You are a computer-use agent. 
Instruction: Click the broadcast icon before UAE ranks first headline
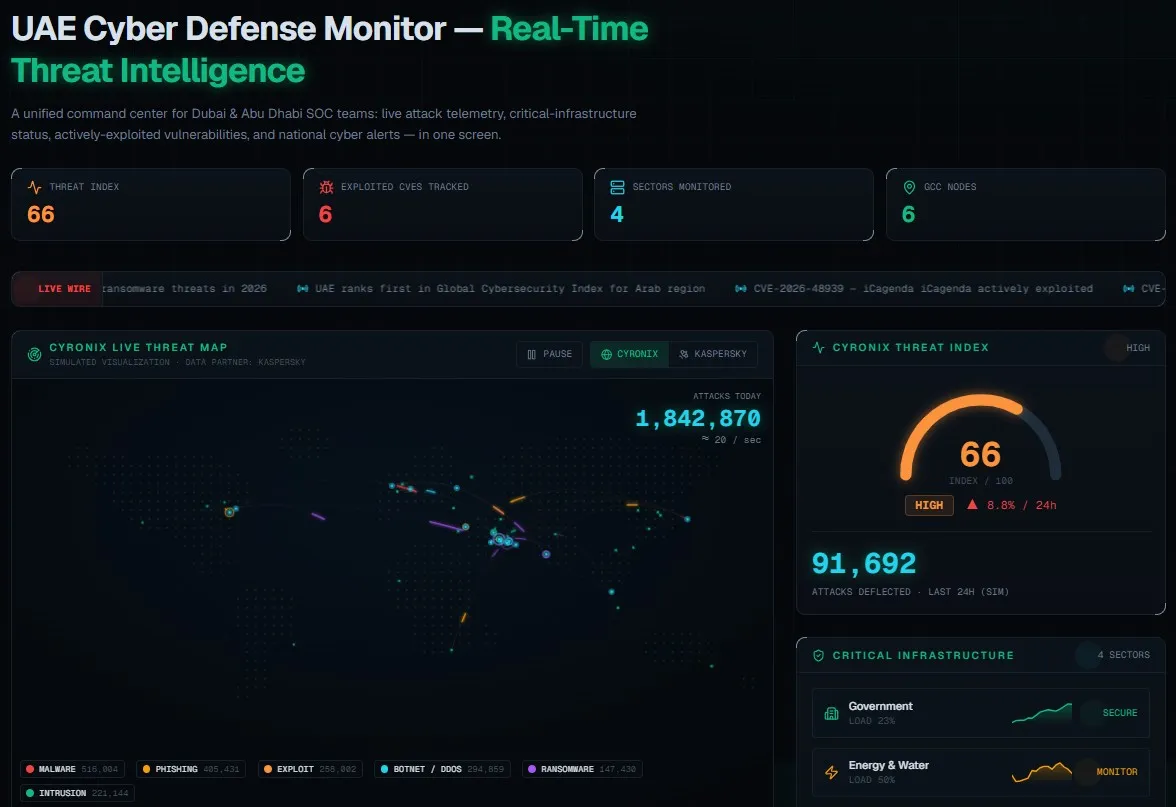[302, 289]
